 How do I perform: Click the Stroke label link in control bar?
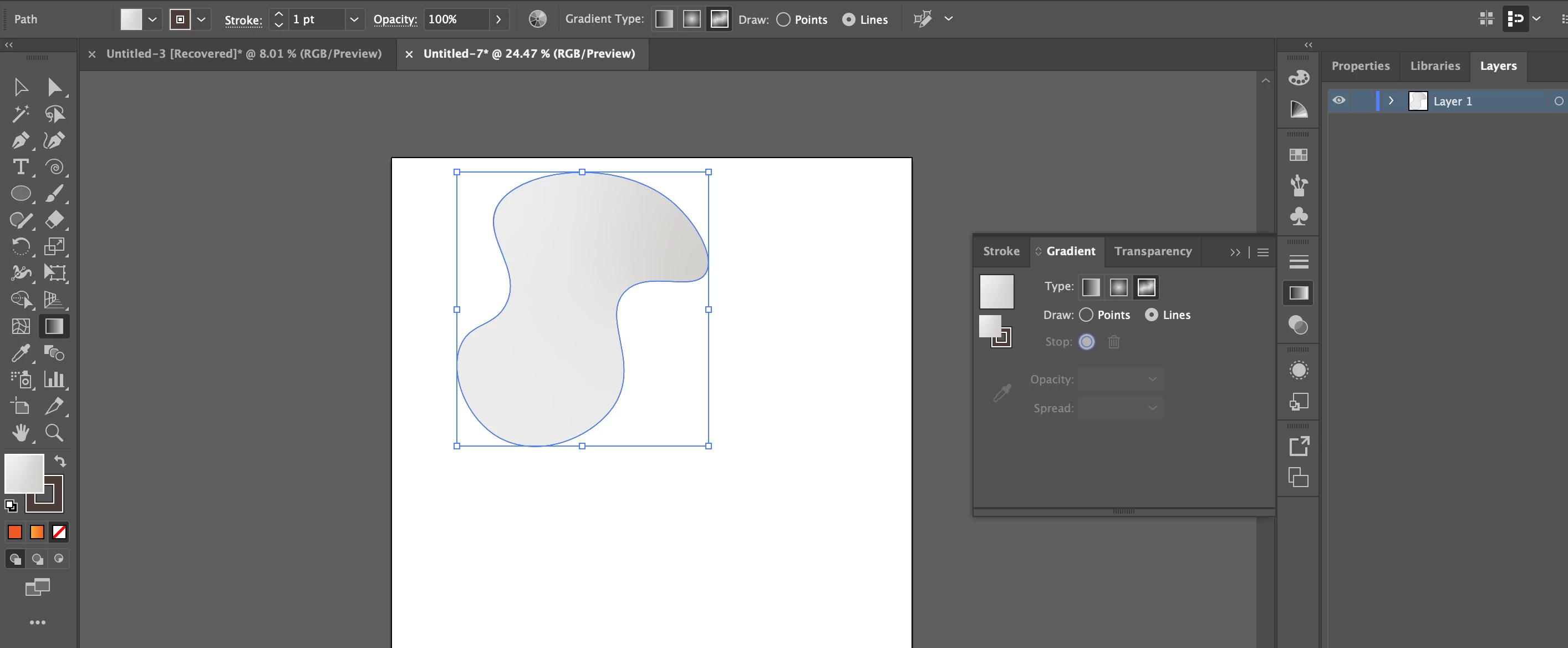243,20
